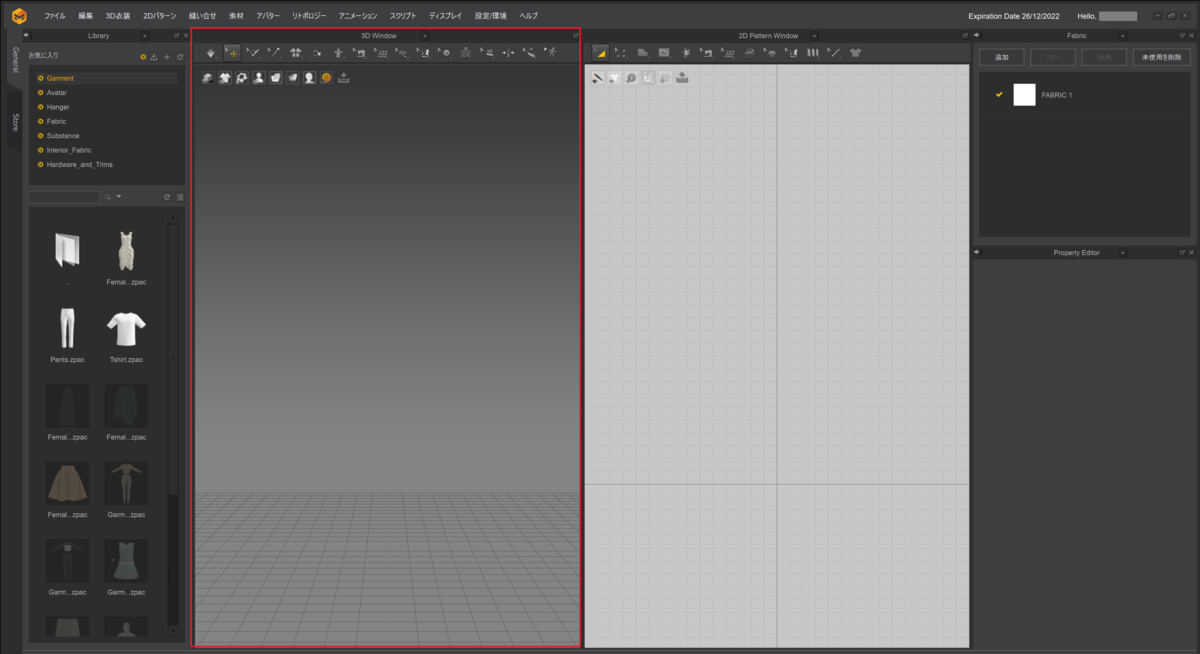This screenshot has width=1200, height=654.
Task: Select the pleats tool in 2D toolbar
Action: 812,53
